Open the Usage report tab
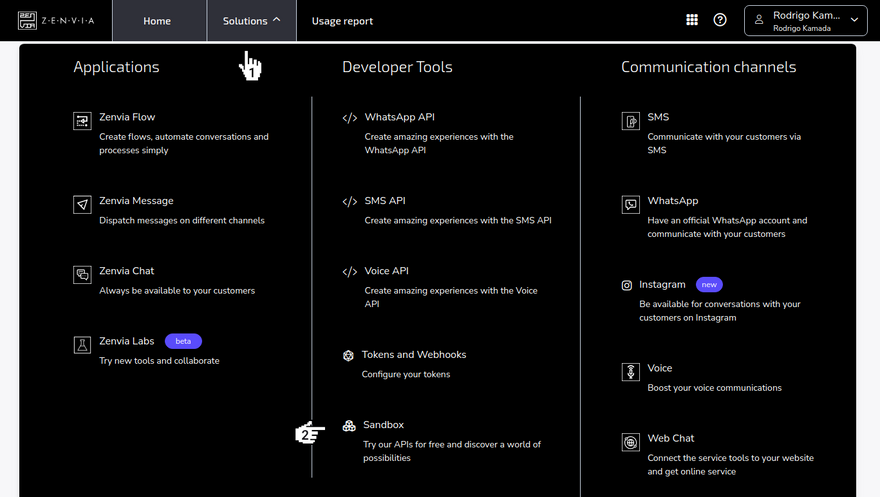The image size is (880, 497). pyautogui.click(x=342, y=21)
